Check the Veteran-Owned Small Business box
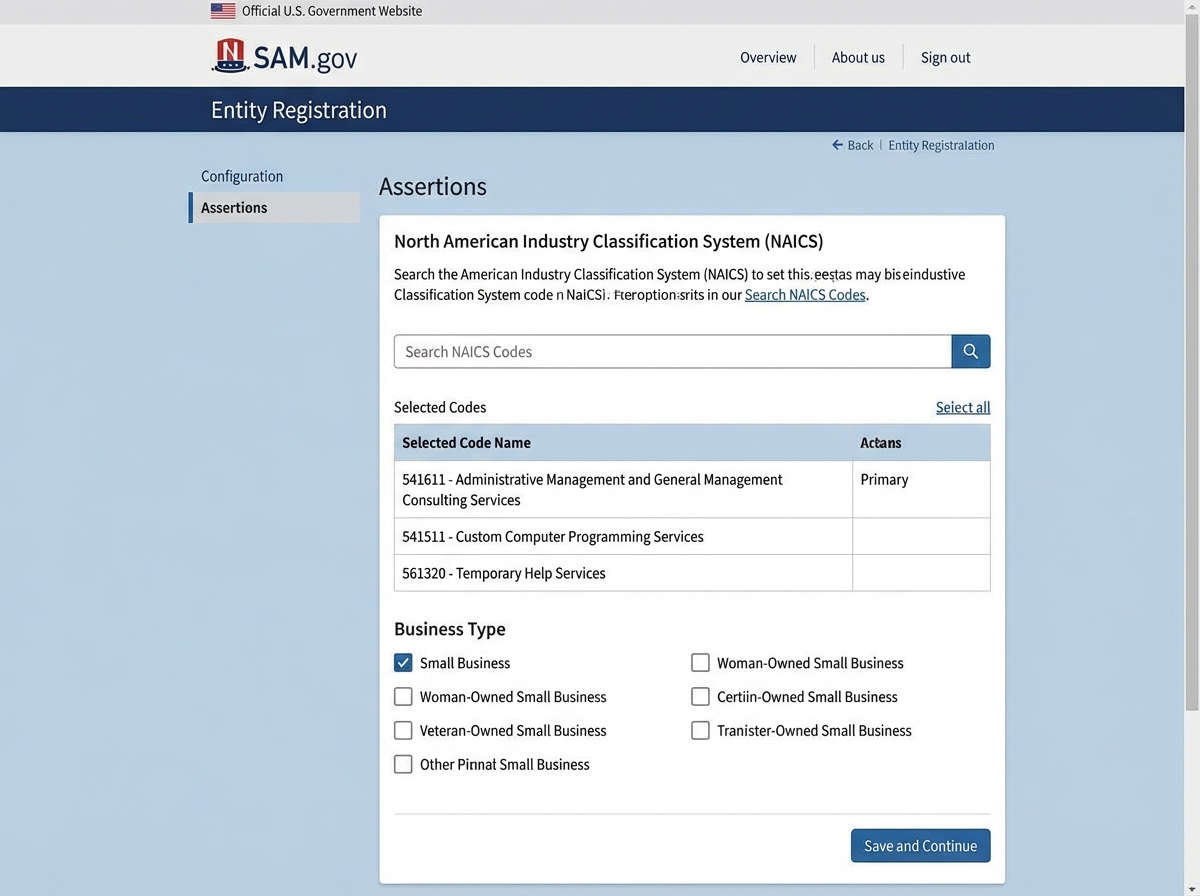Image resolution: width=1200 pixels, height=896 pixels. 403,730
